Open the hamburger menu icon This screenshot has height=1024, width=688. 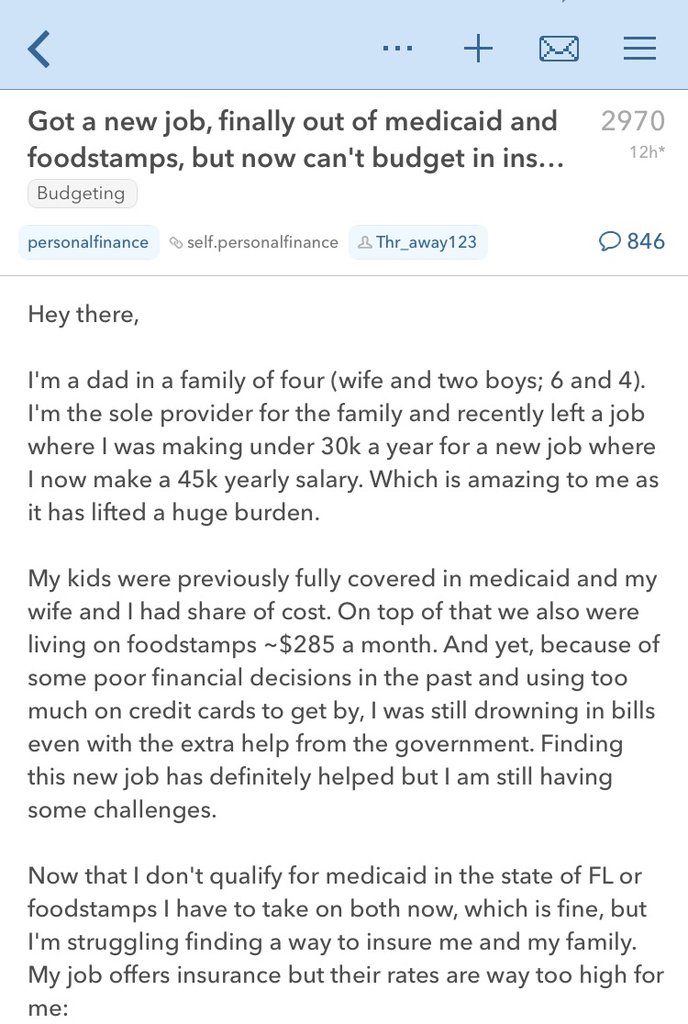(639, 48)
